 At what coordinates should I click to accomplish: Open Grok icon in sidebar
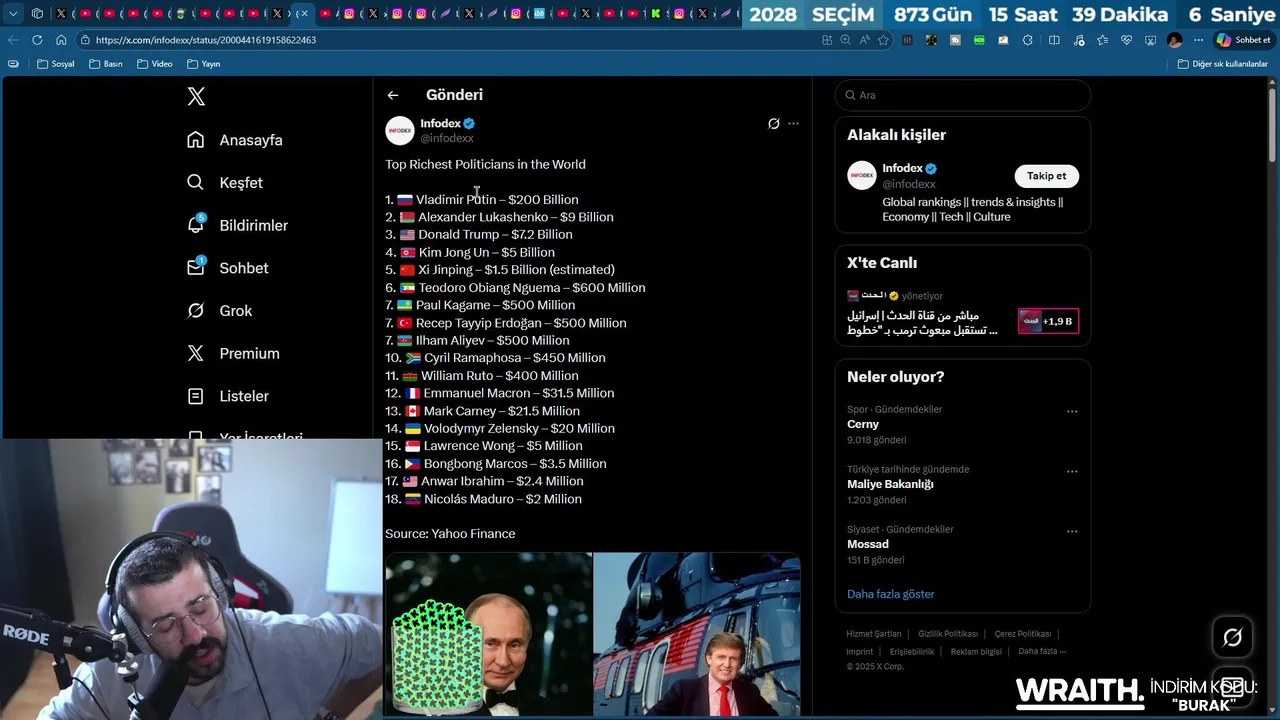(x=196, y=310)
